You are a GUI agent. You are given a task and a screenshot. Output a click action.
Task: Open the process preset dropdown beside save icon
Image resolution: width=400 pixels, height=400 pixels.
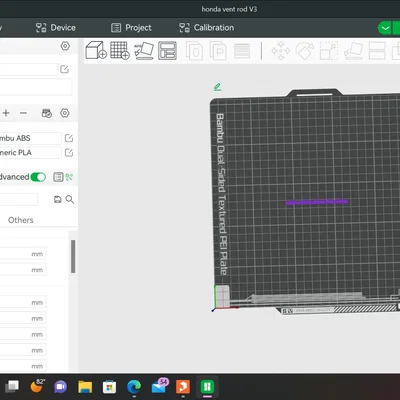(x=19, y=199)
